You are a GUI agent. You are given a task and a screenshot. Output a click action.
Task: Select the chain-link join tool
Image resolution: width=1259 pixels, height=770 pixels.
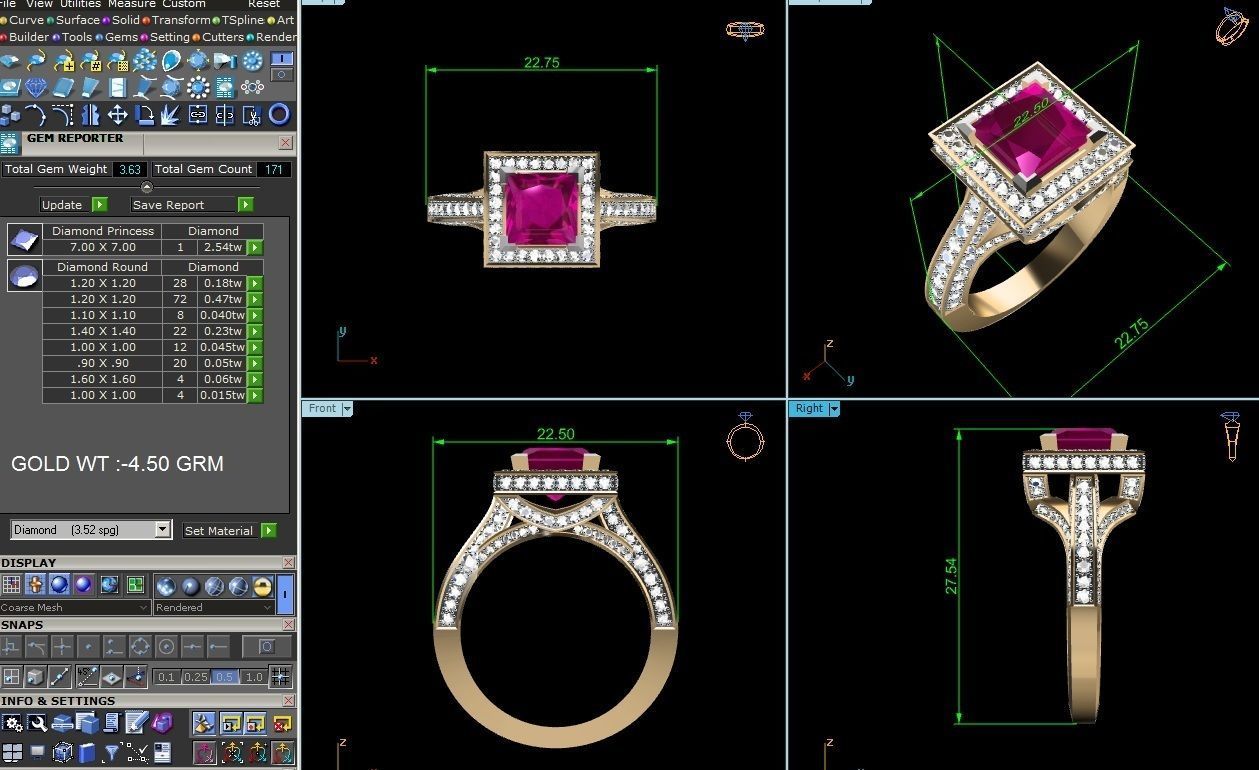[x=198, y=115]
